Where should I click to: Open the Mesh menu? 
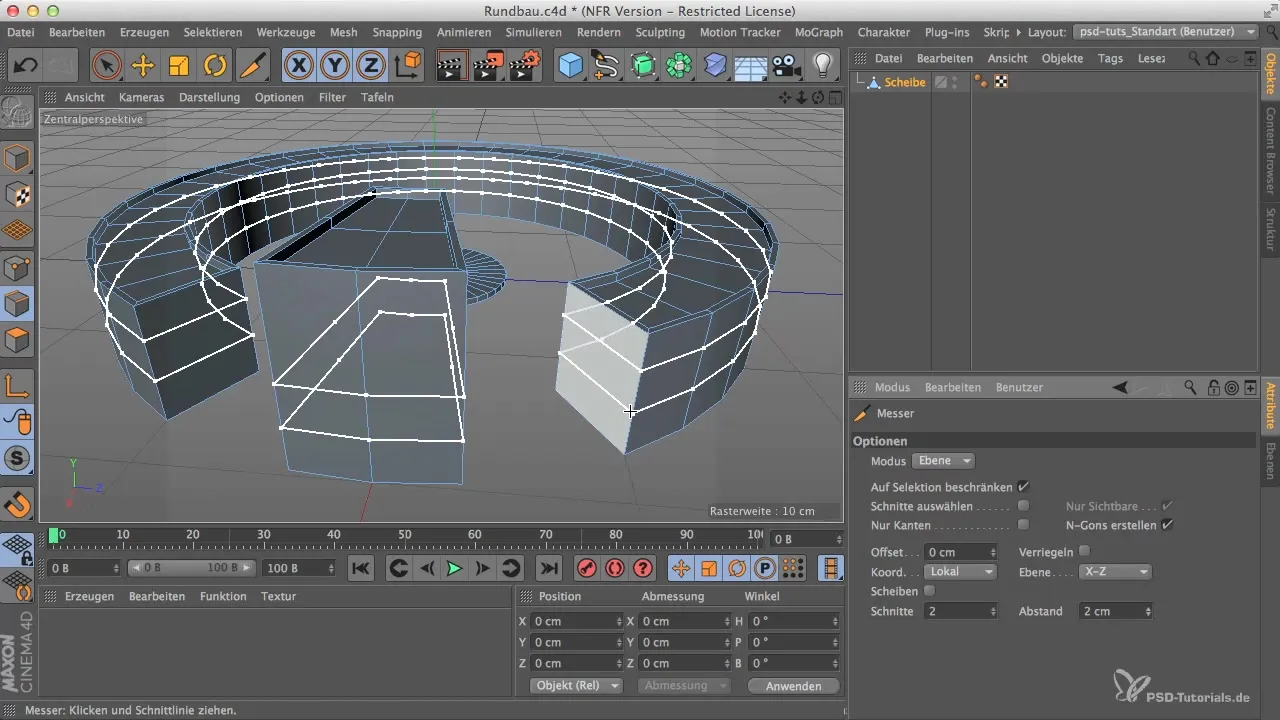tap(343, 32)
